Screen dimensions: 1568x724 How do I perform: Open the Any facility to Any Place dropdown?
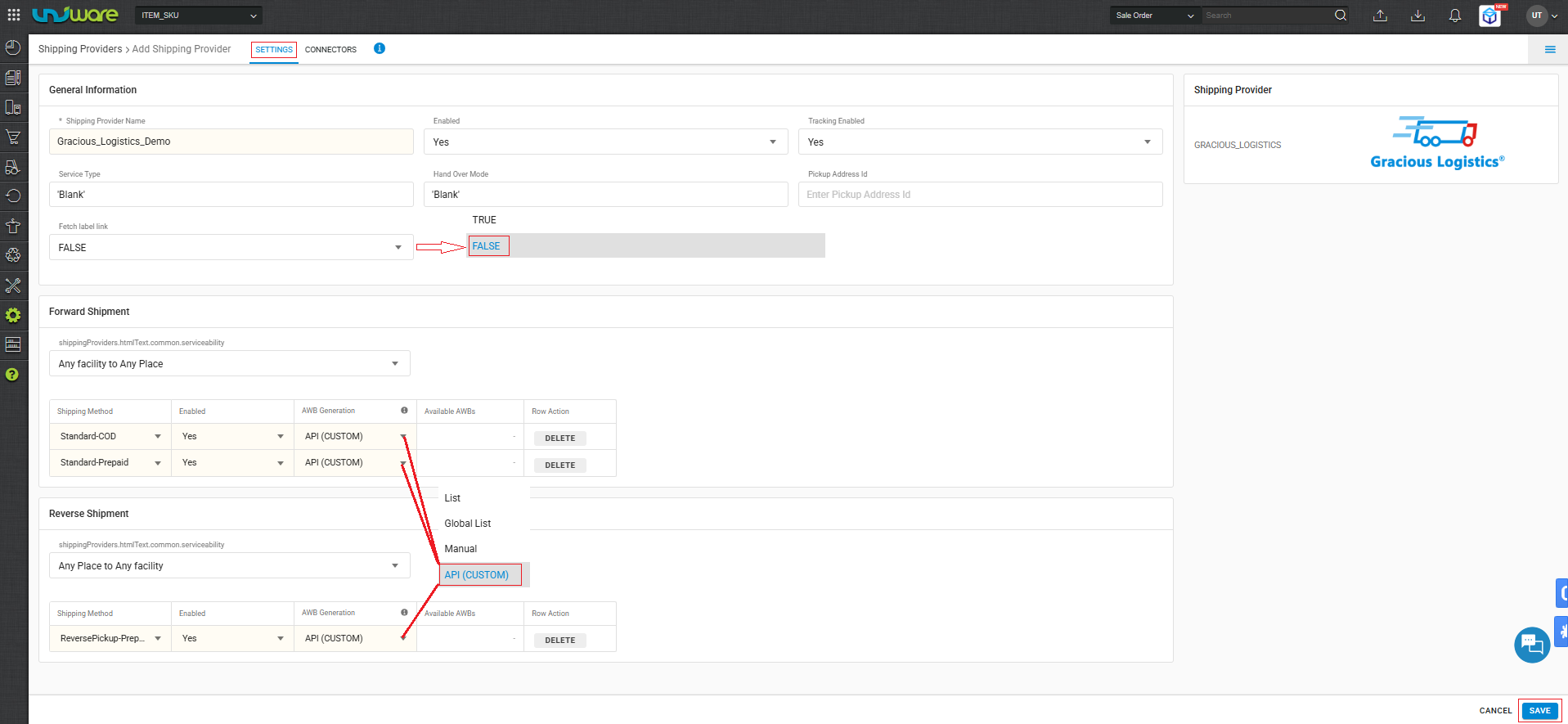point(229,363)
